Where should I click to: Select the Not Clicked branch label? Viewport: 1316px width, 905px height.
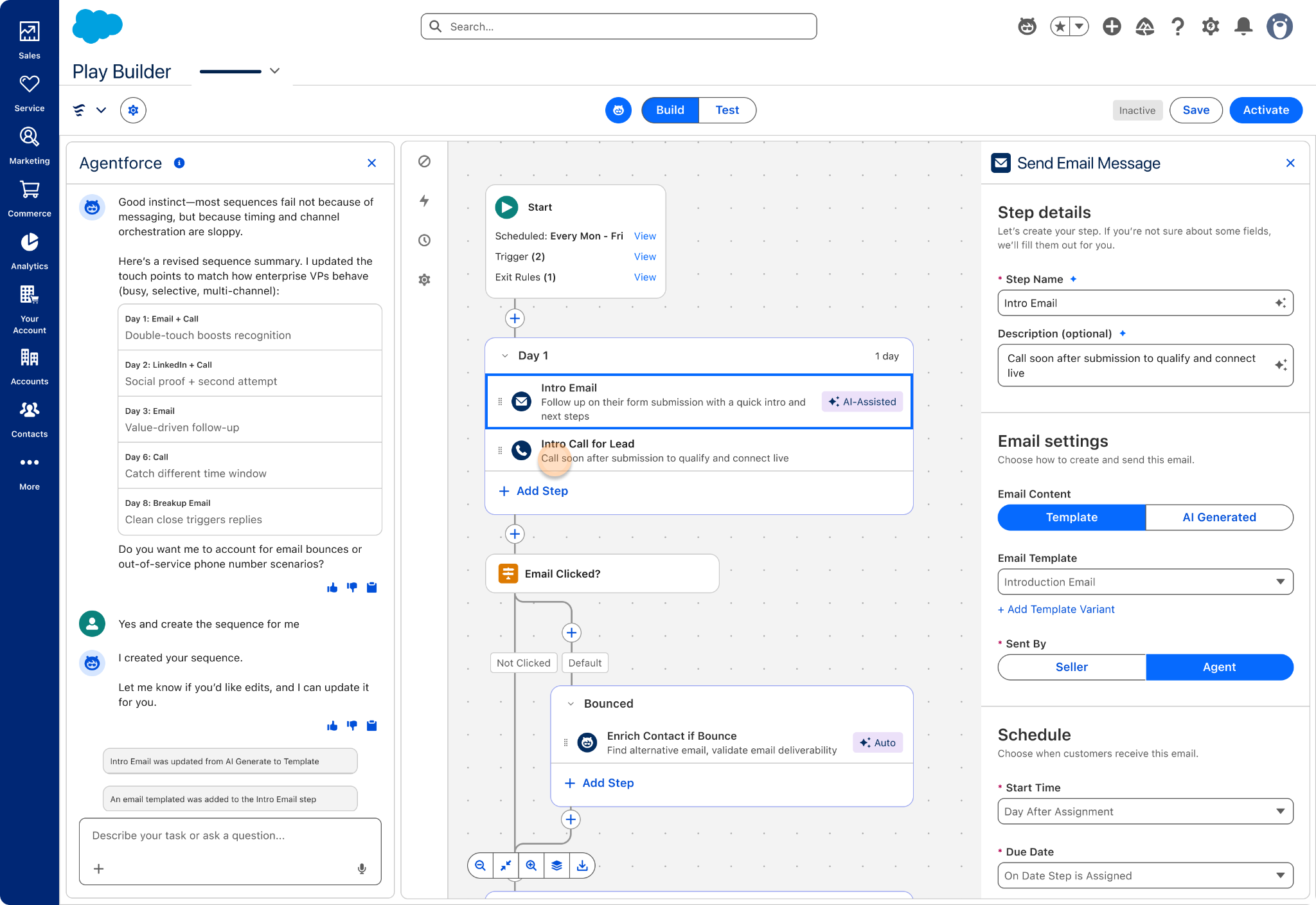coord(524,663)
